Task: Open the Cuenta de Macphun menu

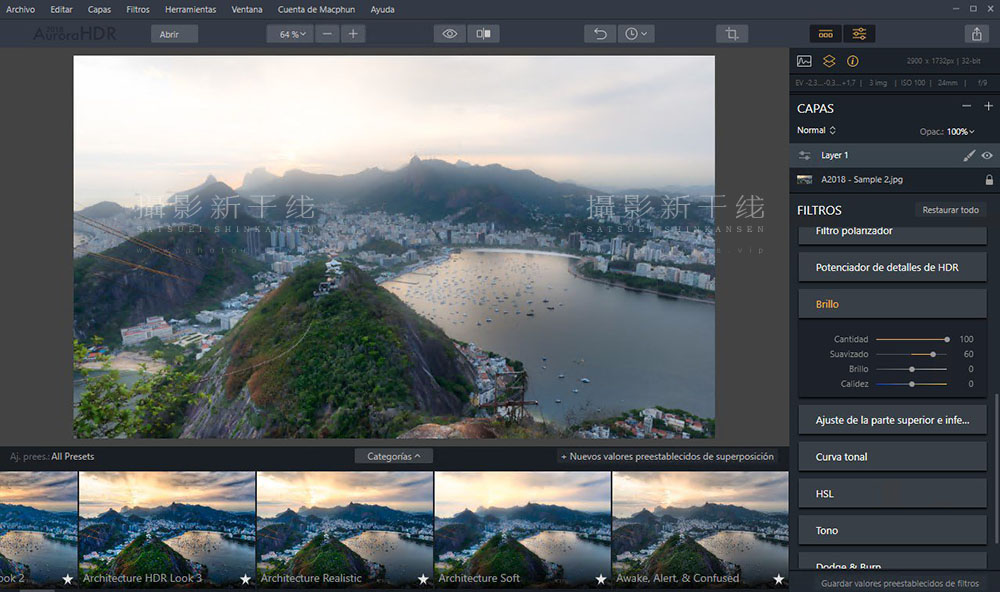Action: 316,10
